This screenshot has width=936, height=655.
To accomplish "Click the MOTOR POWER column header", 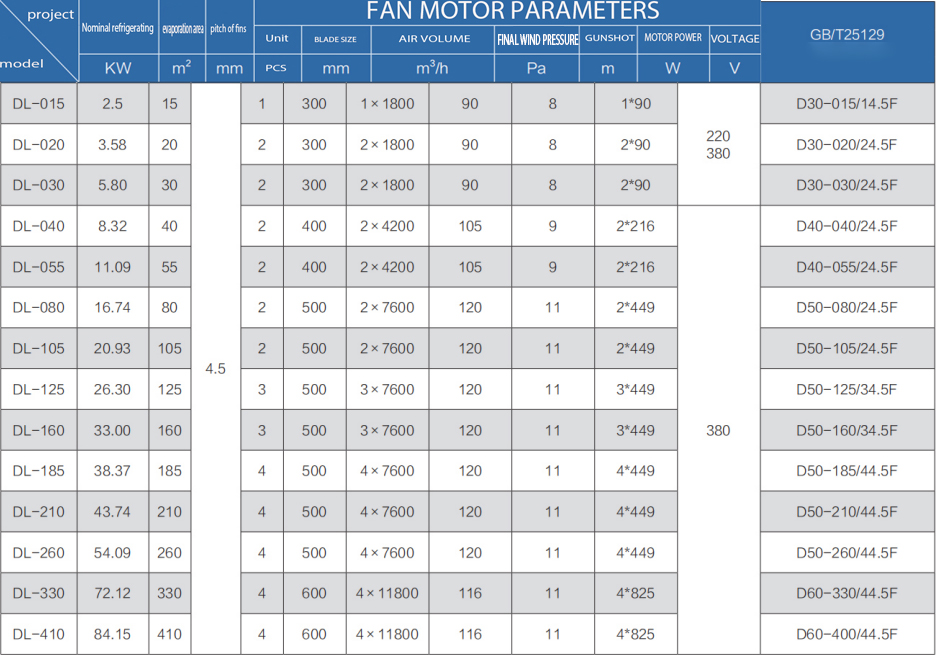I will [x=672, y=38].
